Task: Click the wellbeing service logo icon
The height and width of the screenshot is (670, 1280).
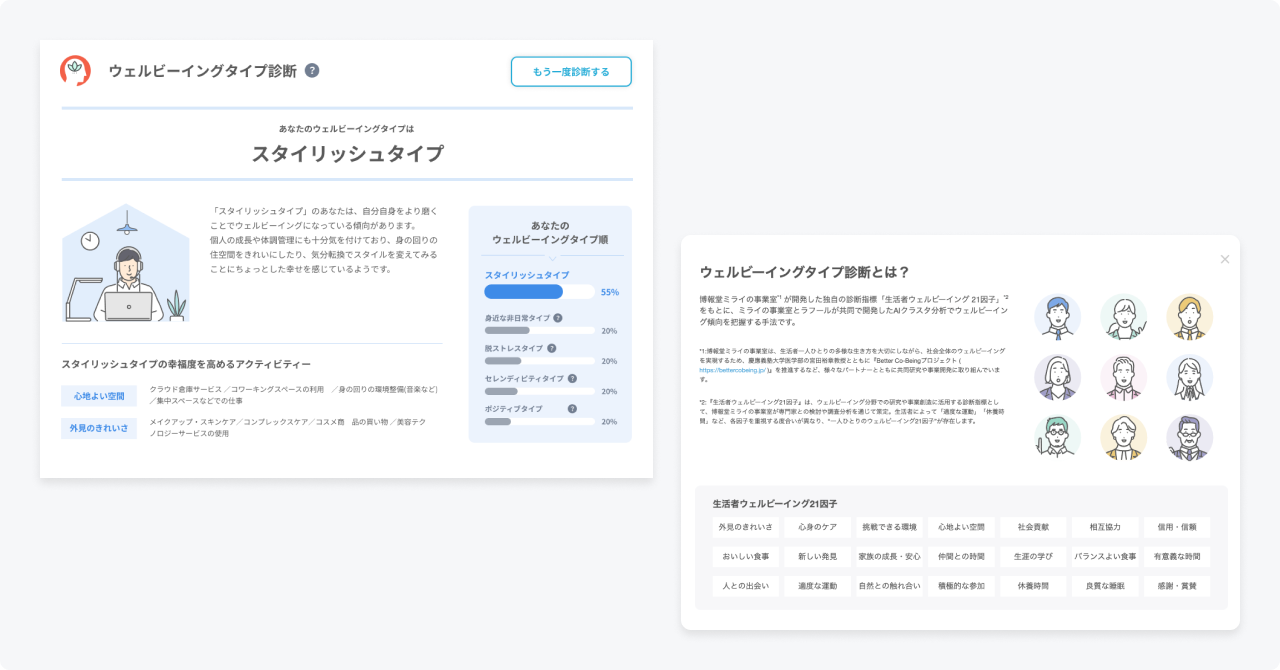Action: [x=74, y=71]
